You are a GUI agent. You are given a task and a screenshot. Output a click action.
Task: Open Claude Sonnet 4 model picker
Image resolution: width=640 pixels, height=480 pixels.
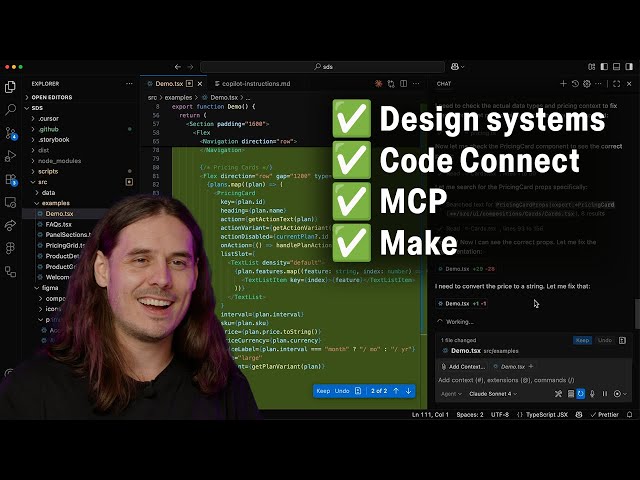coord(493,394)
